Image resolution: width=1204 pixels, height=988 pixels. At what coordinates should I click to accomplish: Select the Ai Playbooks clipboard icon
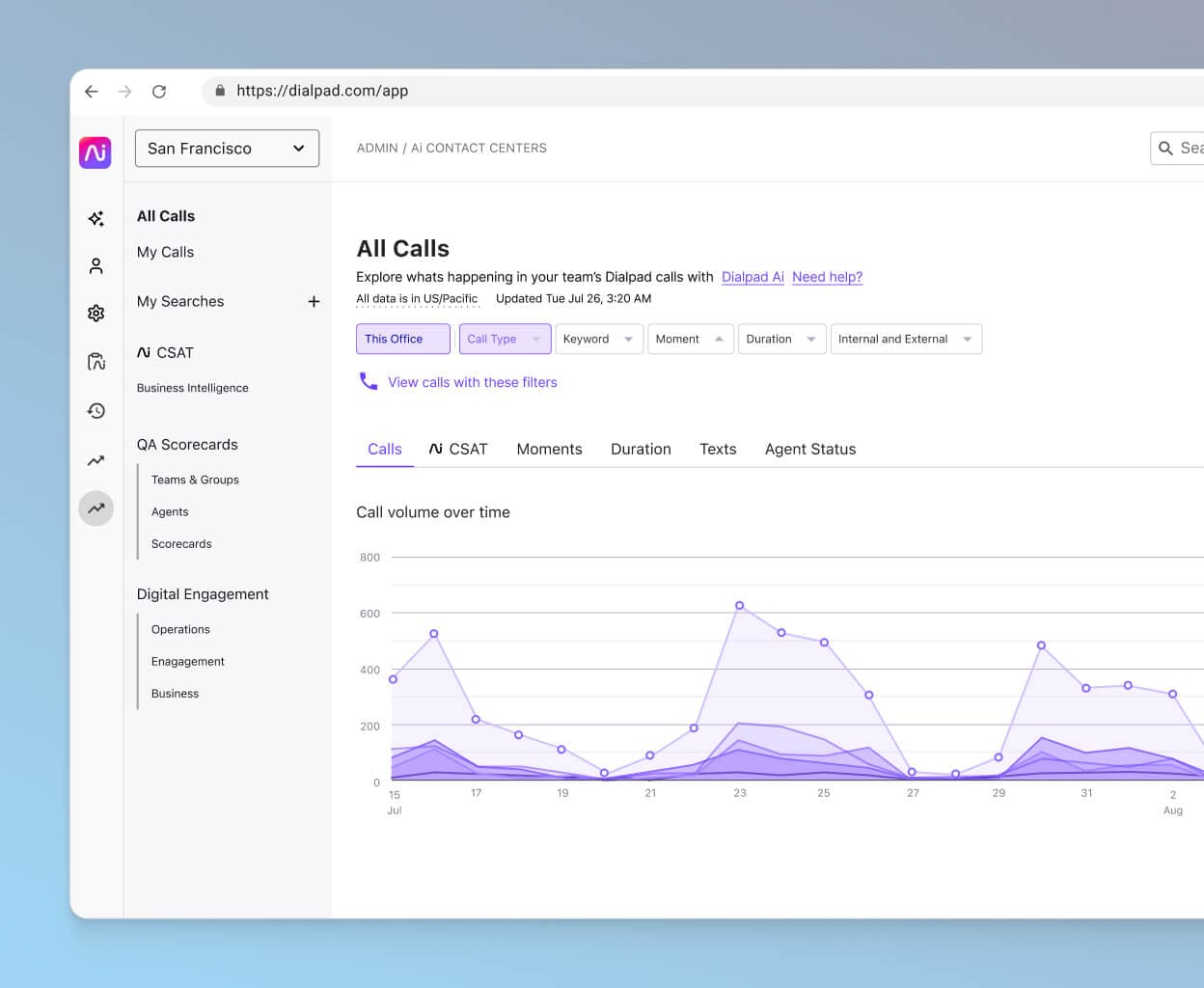click(x=96, y=362)
